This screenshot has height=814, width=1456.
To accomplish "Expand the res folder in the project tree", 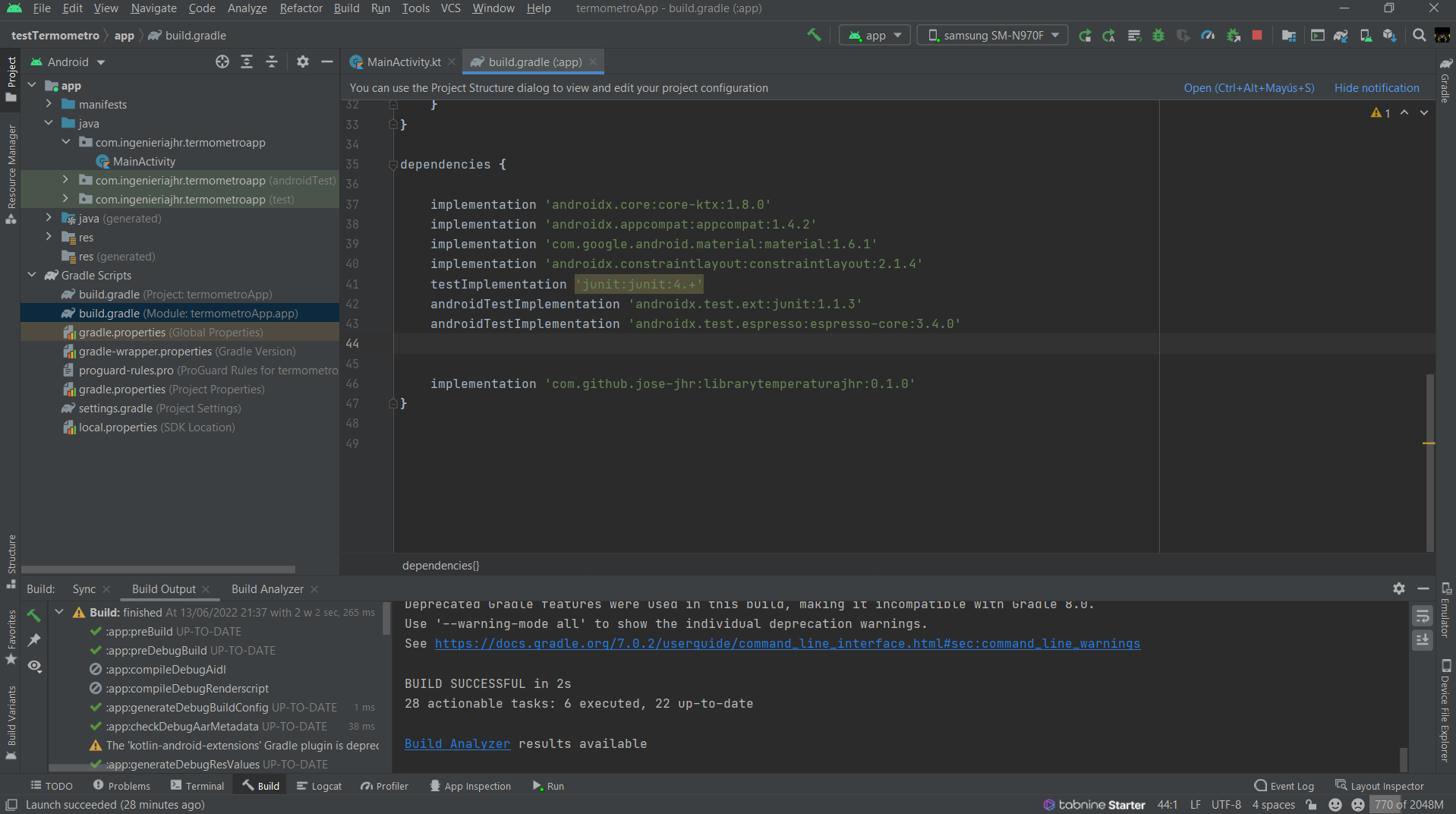I will point(49,237).
